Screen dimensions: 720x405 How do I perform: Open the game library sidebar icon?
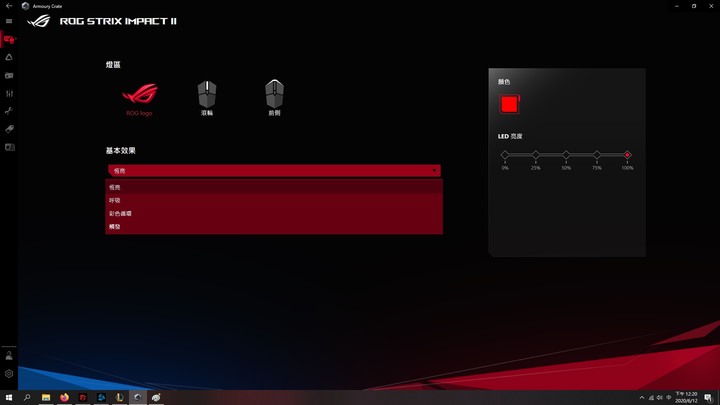[x=9, y=75]
